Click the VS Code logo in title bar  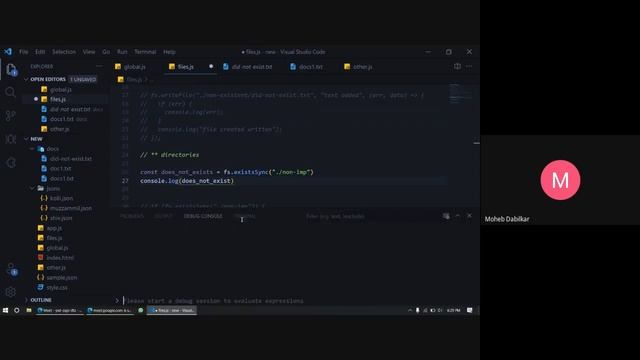[8, 52]
